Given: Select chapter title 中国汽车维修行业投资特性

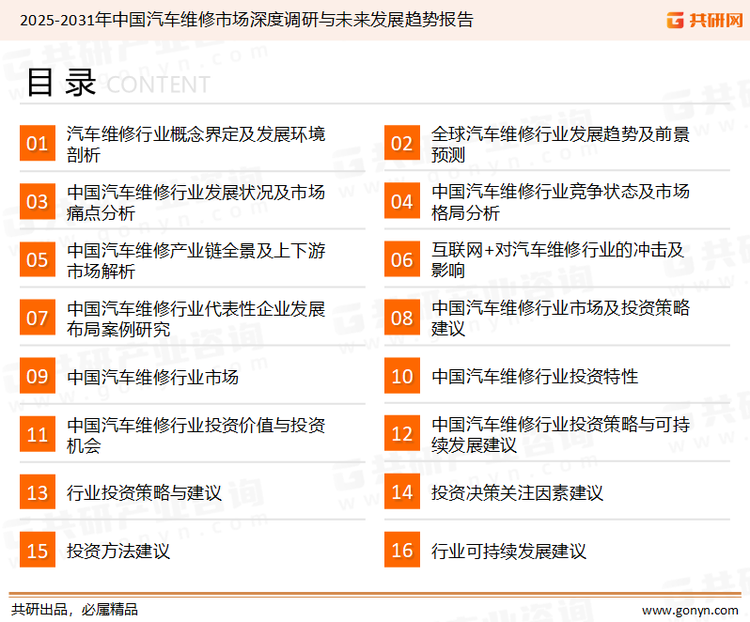Looking at the screenshot, I should 535,377.
